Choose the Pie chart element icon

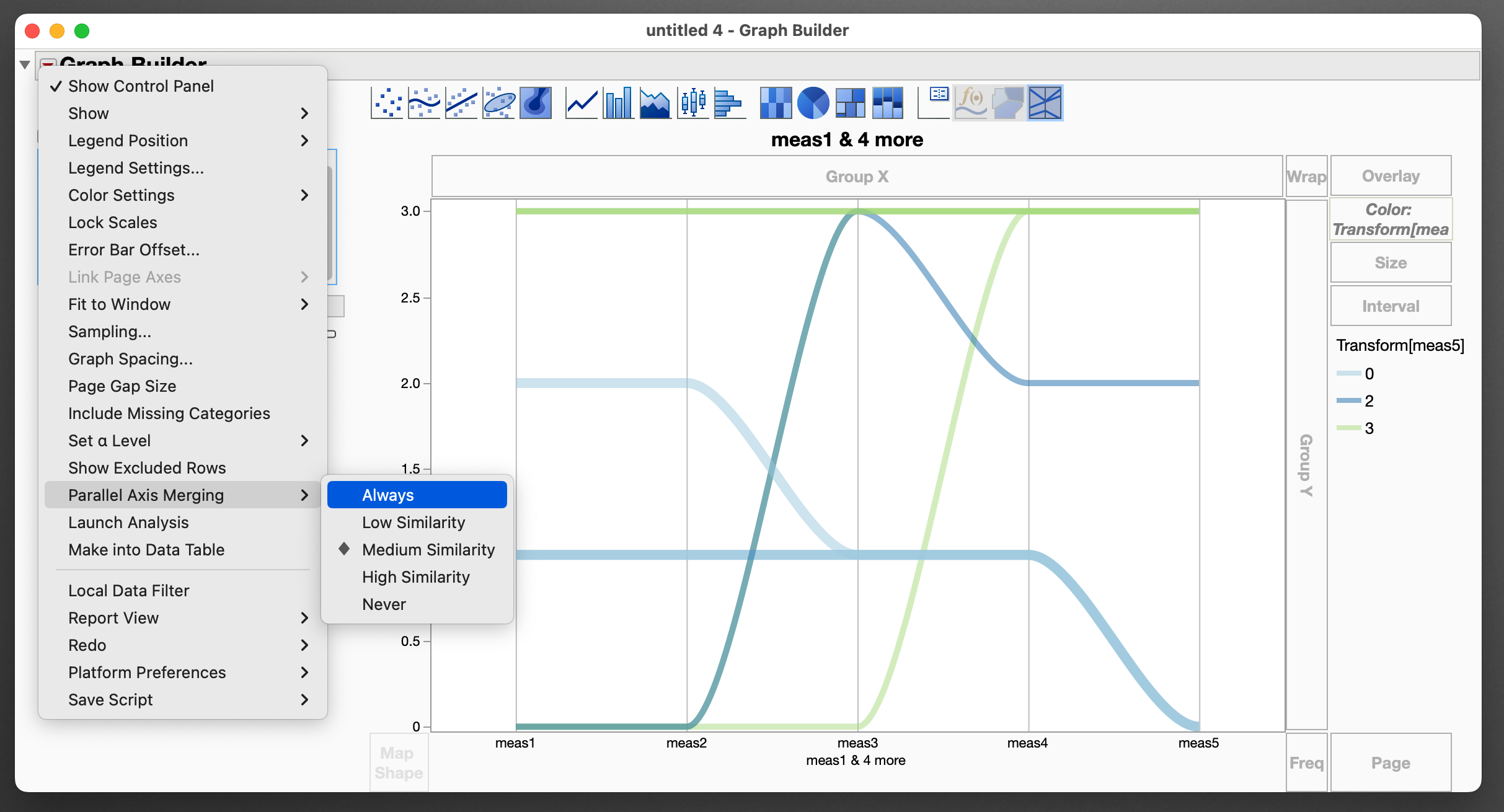click(813, 102)
